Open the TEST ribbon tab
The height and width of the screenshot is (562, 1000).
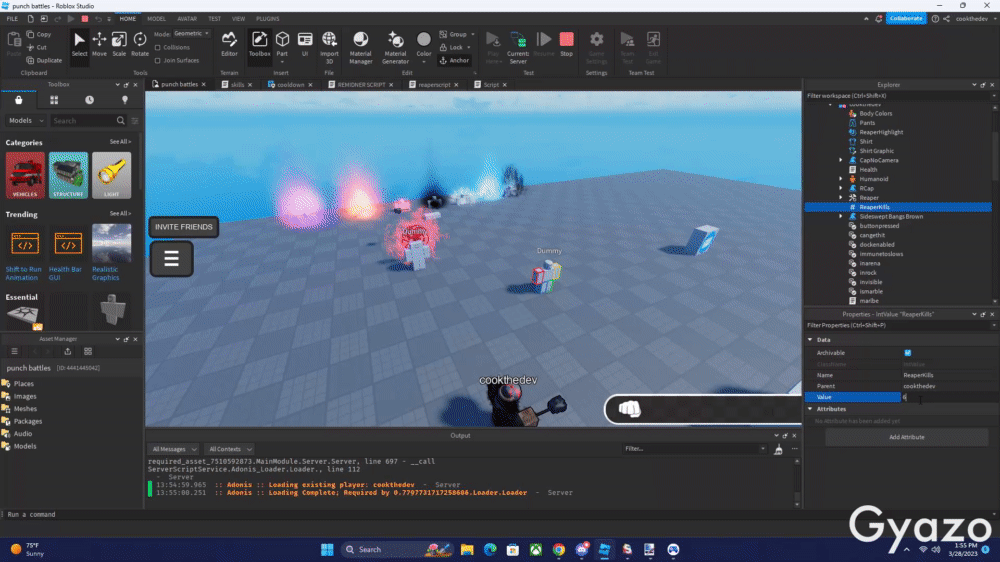214,19
